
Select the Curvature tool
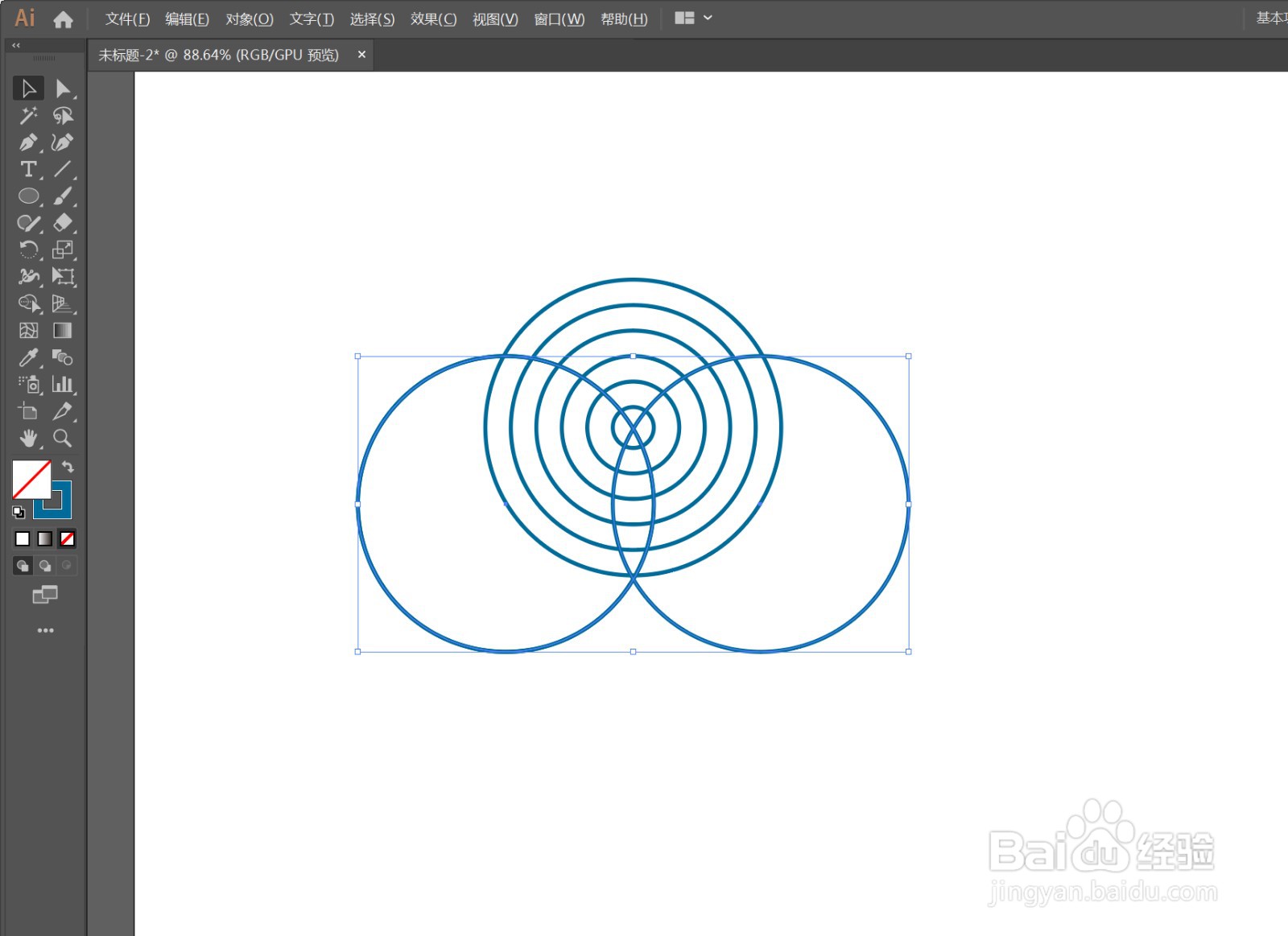pos(63,142)
